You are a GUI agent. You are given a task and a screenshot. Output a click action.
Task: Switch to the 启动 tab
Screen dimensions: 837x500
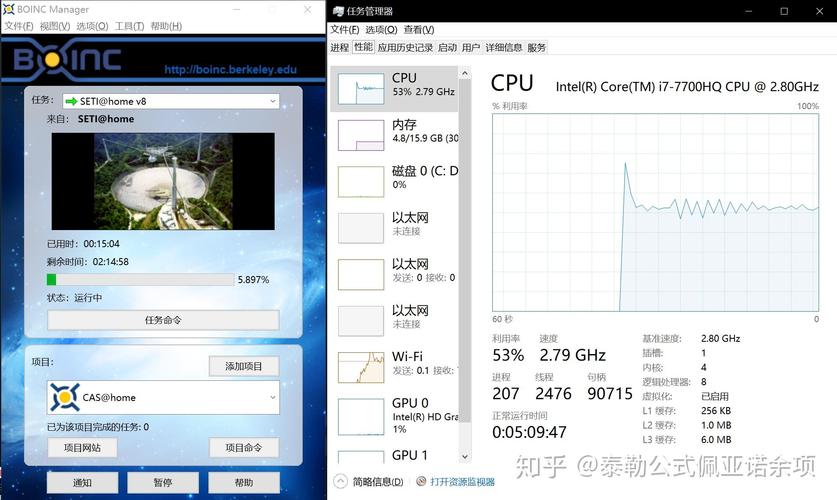447,47
